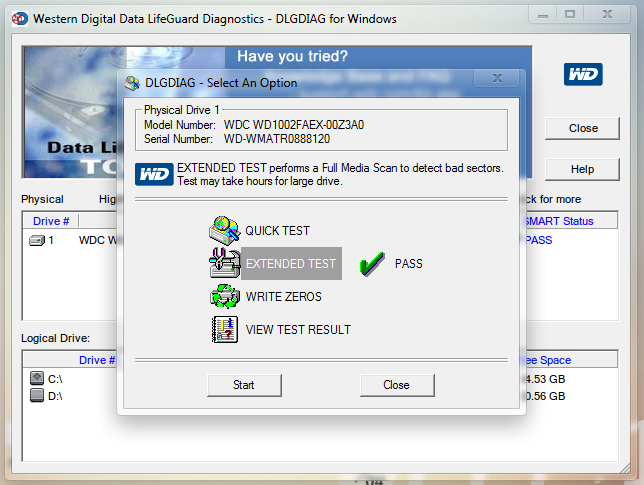Click the D:\ logical drive icon
Image resolution: width=644 pixels, height=485 pixels.
37,395
